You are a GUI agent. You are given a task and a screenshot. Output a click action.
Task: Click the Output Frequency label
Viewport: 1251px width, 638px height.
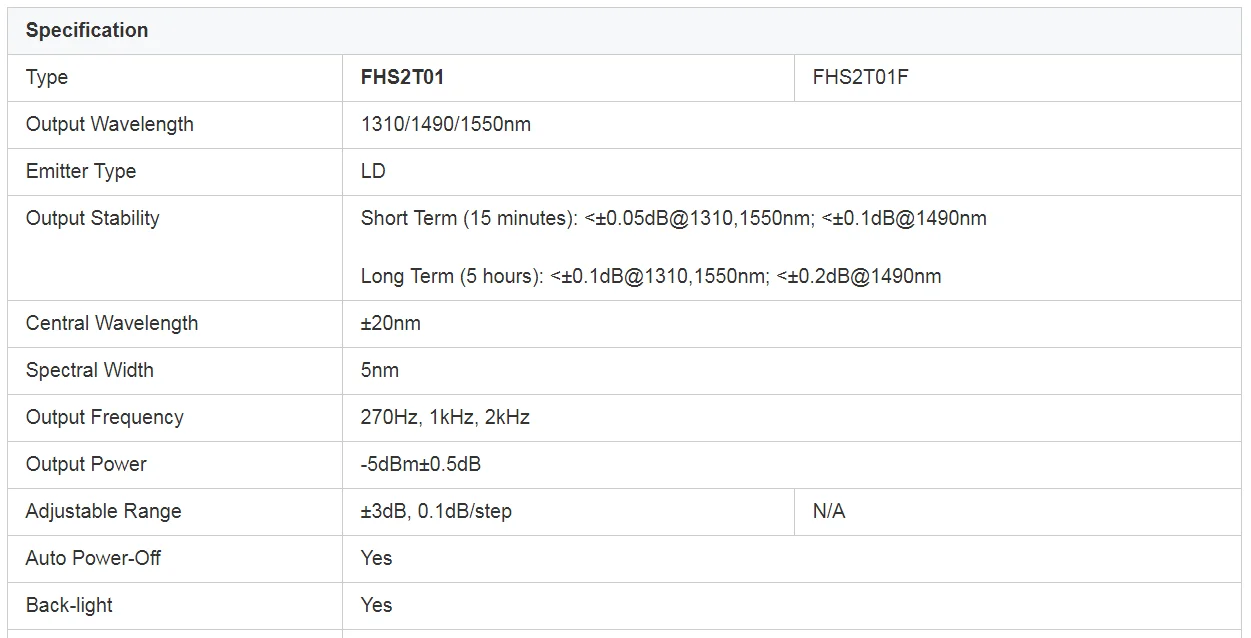(105, 417)
